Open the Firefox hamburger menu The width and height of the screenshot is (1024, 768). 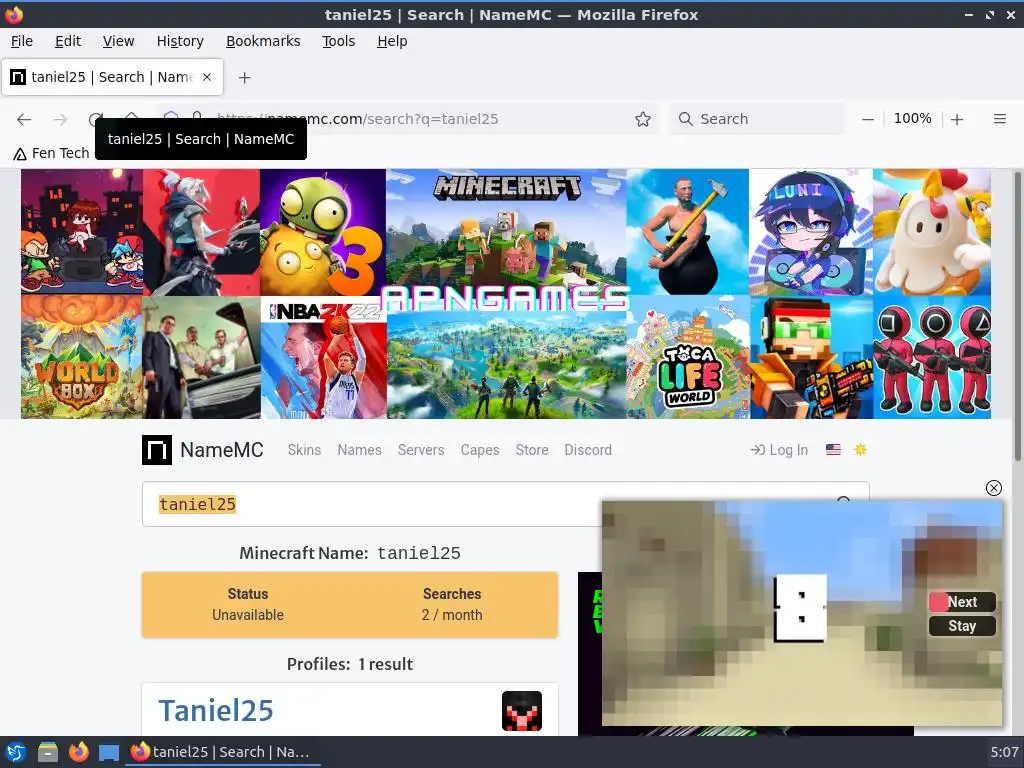pos(999,119)
